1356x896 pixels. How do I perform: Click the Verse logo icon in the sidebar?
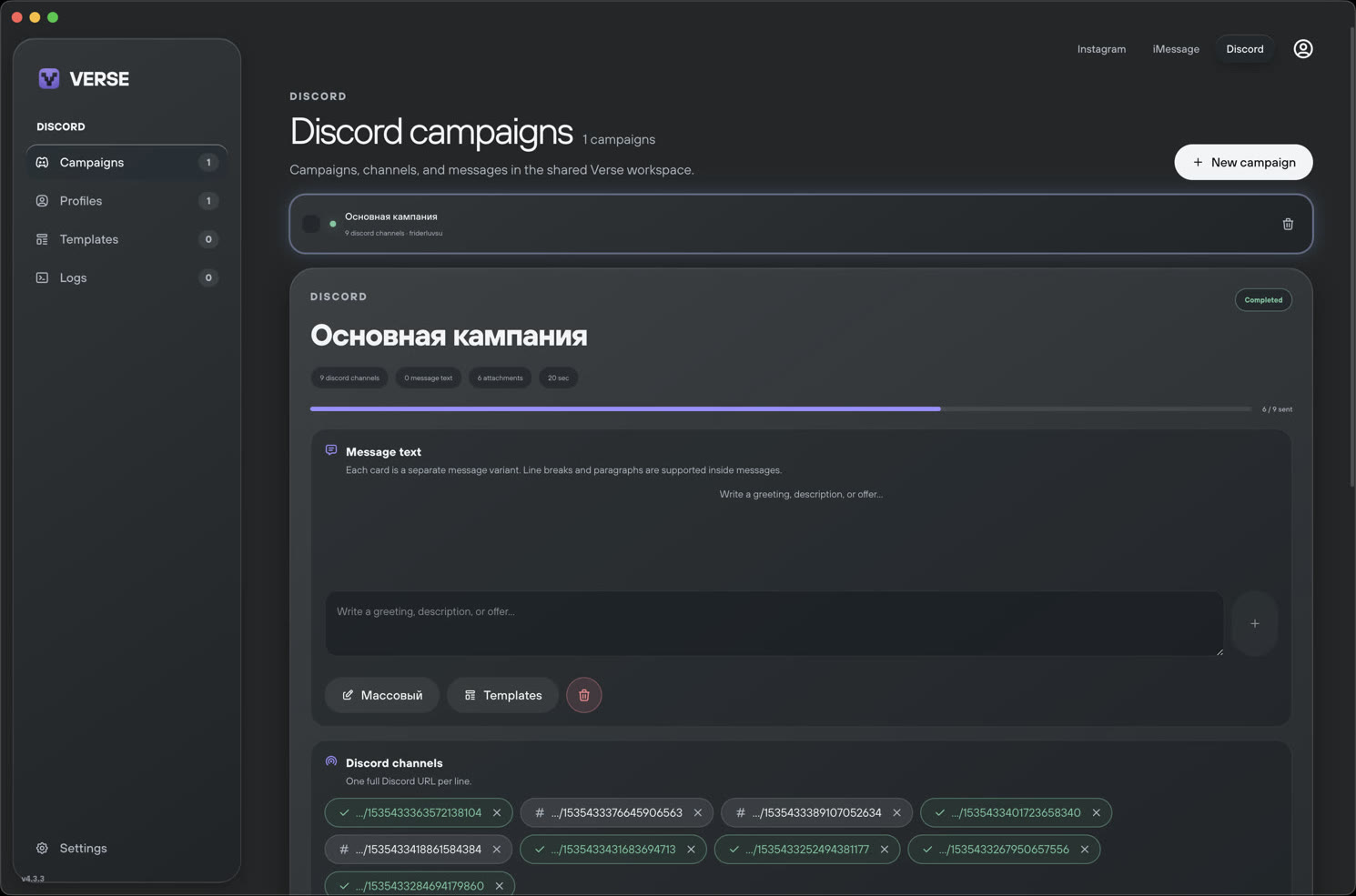(x=49, y=78)
